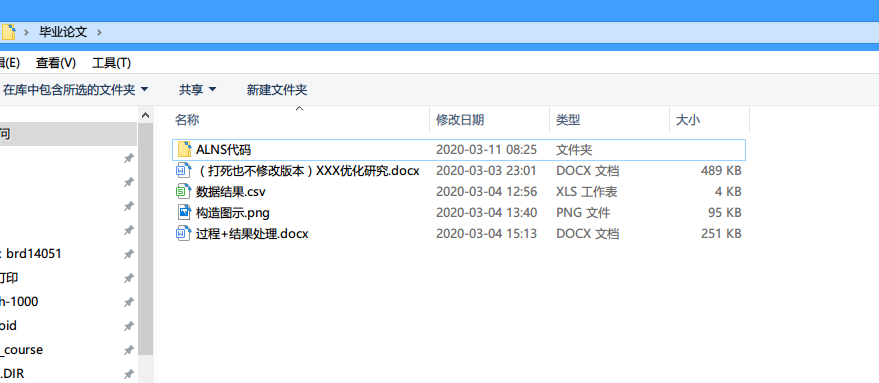Click the 95 KB size cell
Viewport: 879px width, 383px height.
pos(725,213)
